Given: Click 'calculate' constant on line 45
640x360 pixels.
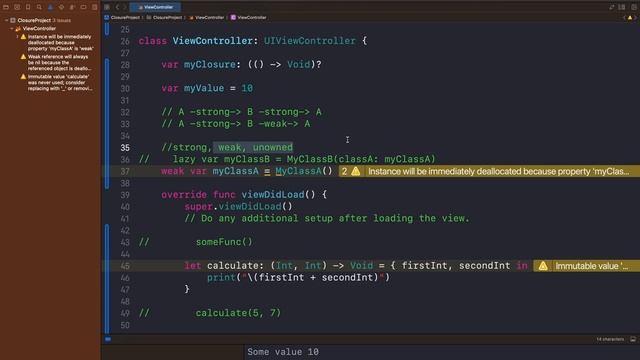Looking at the screenshot, I should [232, 266].
